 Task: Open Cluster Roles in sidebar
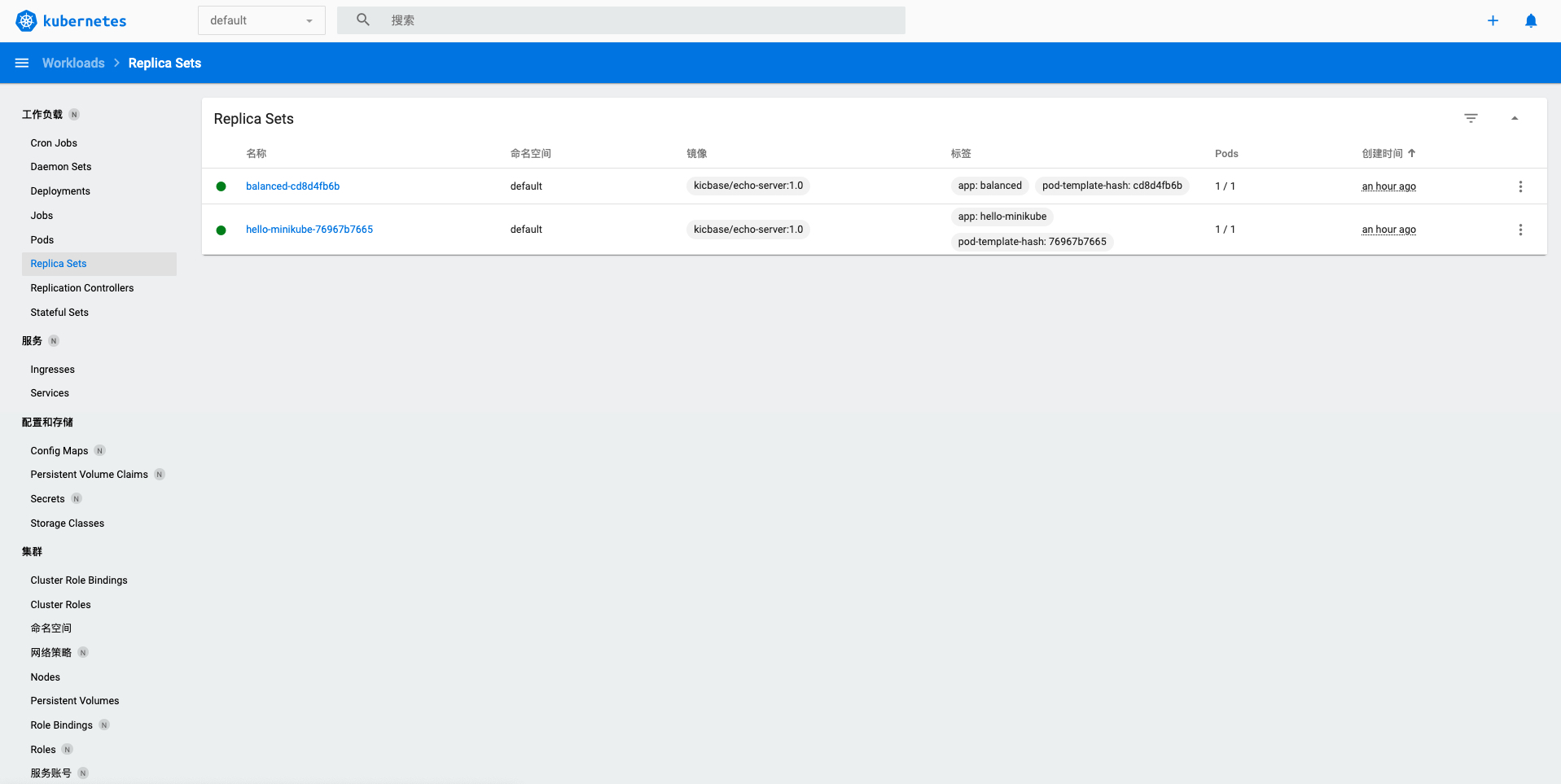pyautogui.click(x=60, y=605)
